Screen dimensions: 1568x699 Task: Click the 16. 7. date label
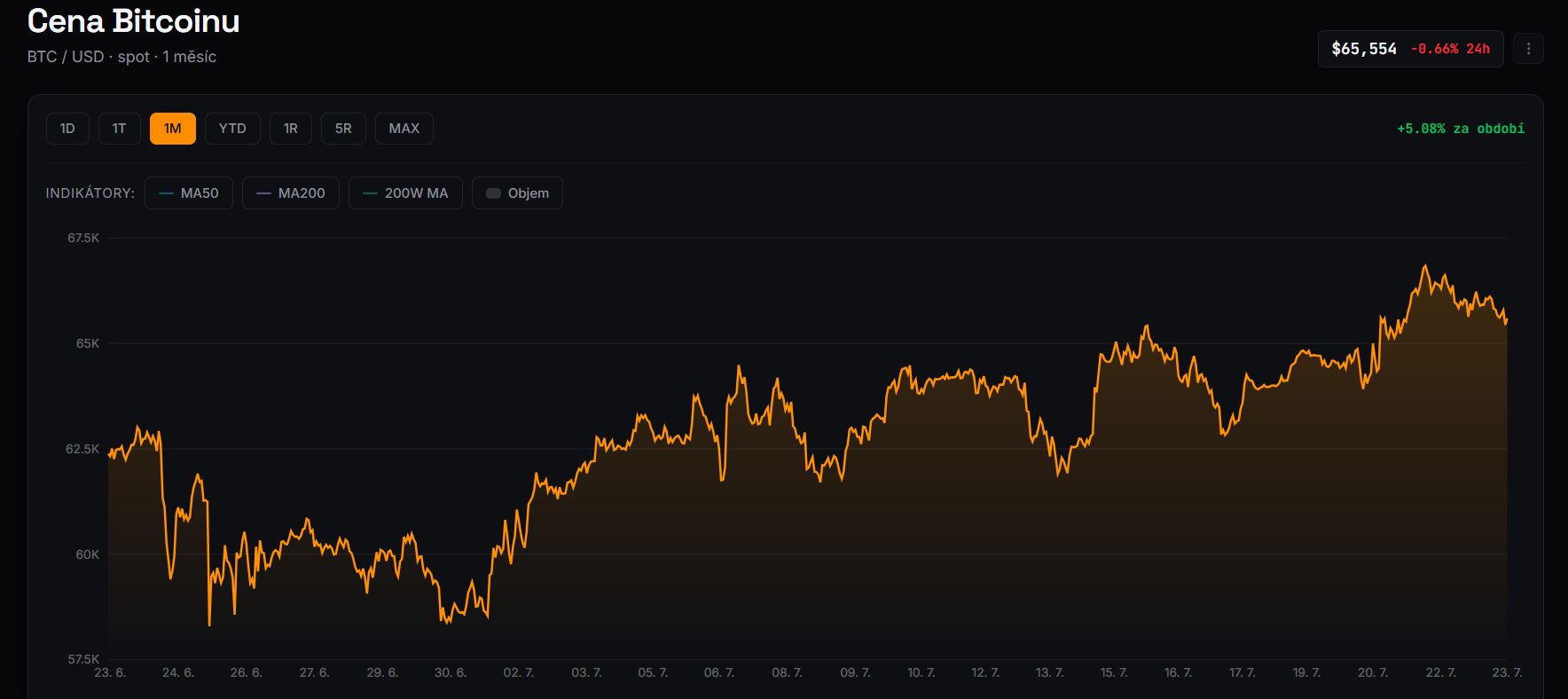1178,672
